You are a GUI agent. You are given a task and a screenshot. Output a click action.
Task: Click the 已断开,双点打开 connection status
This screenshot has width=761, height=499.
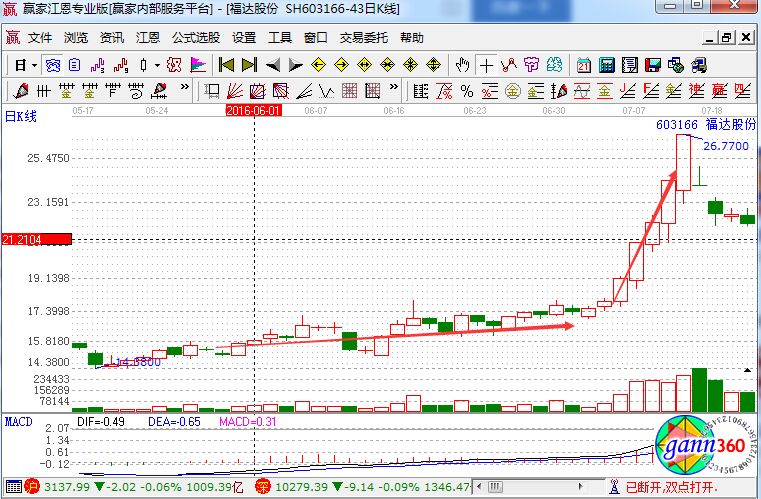666,487
